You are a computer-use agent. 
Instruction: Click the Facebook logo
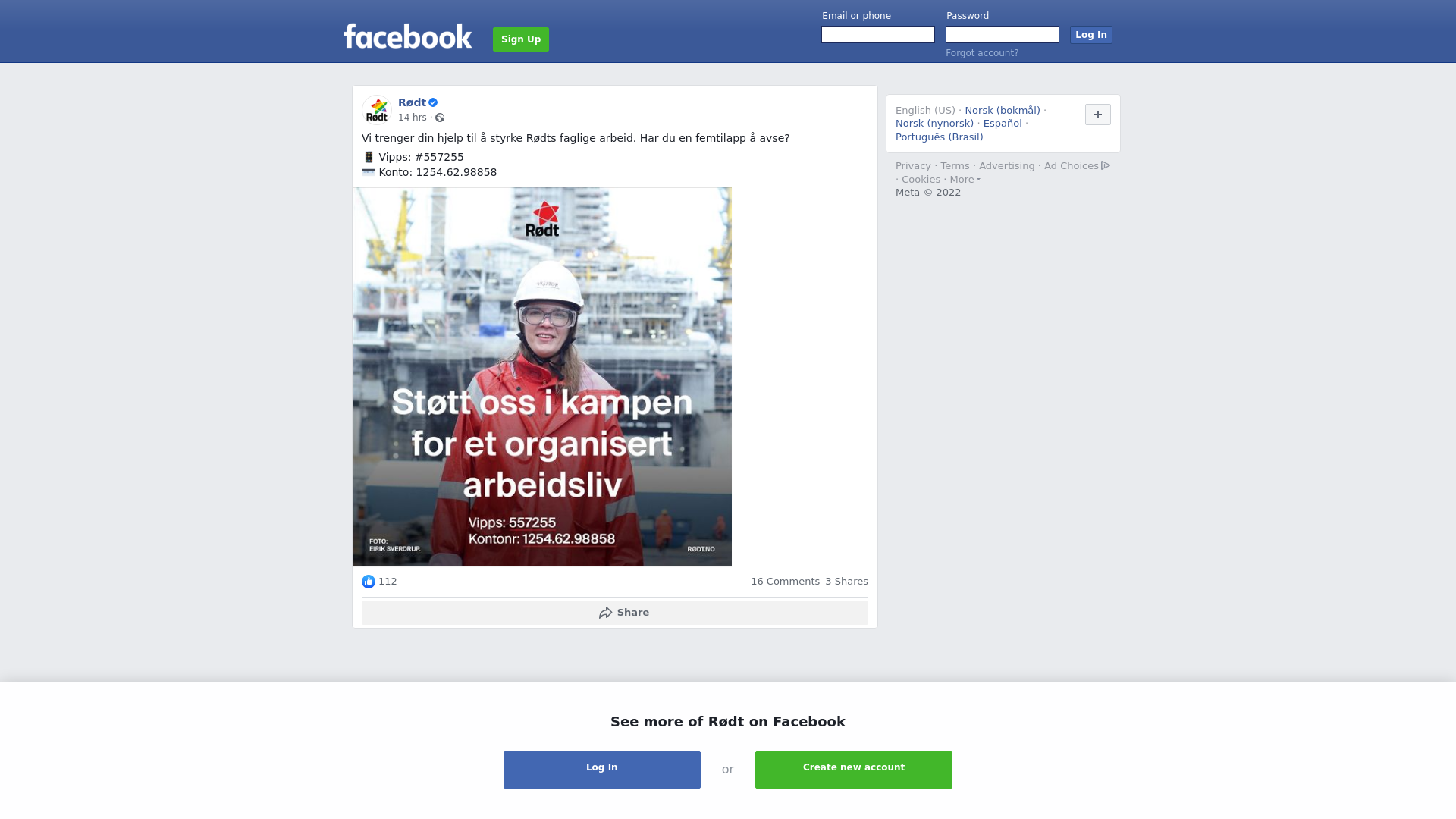pyautogui.click(x=407, y=36)
